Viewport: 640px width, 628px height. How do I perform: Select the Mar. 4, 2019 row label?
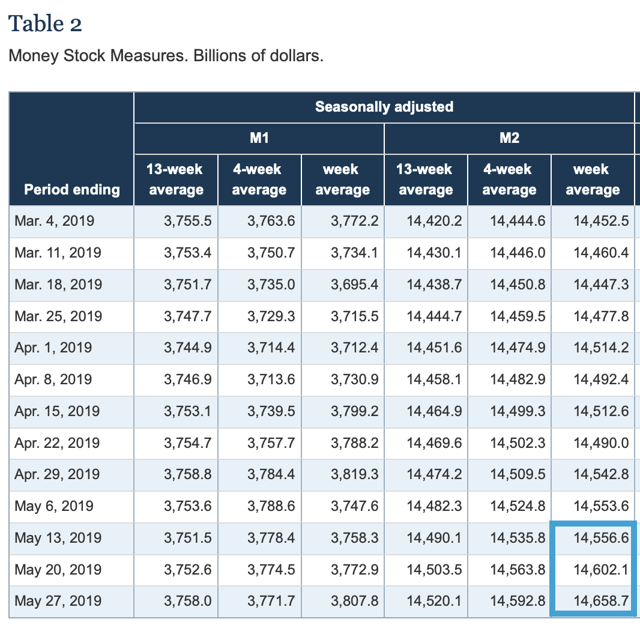(58, 221)
